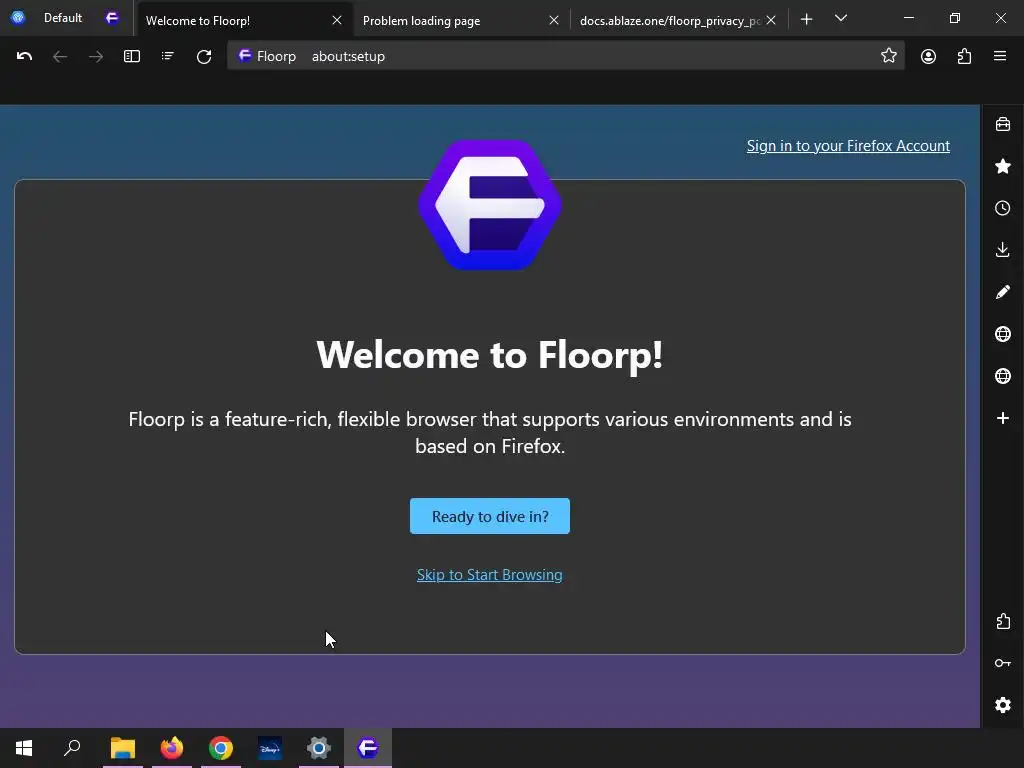The image size is (1024, 768).
Task: Add a new sidebar web panel
Action: click(1002, 418)
